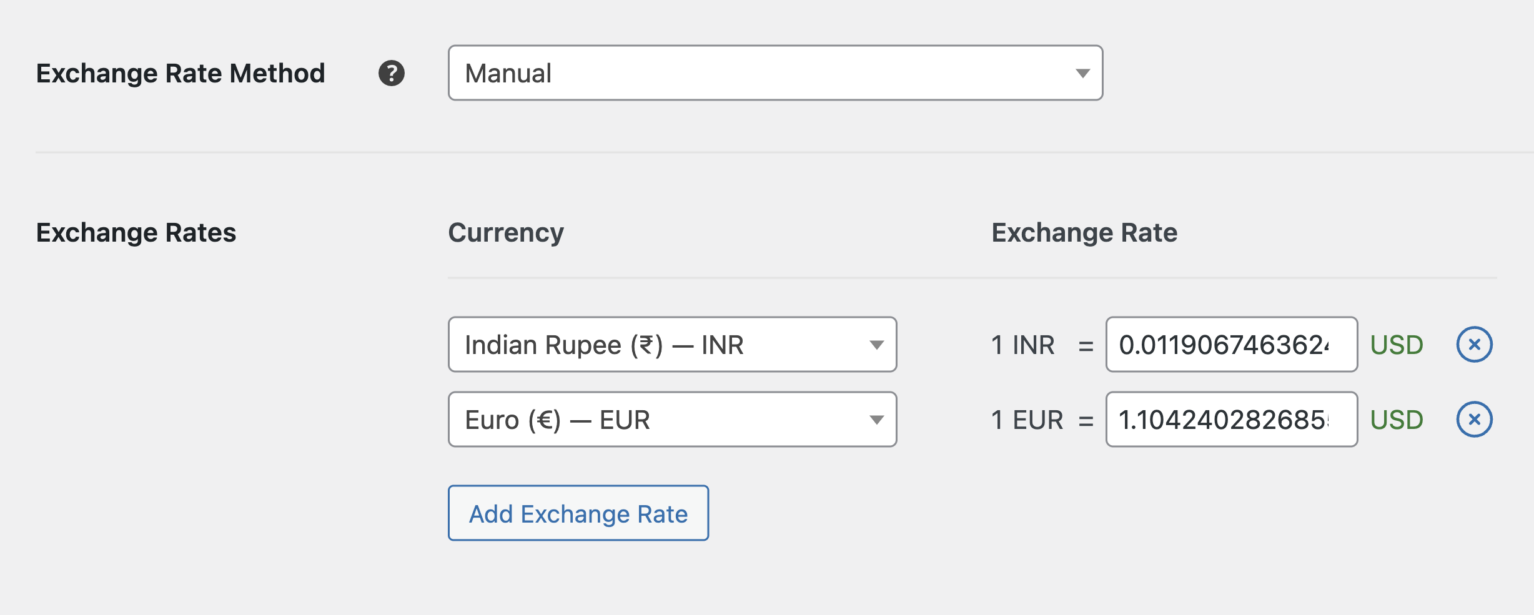The image size is (1534, 615).
Task: Remove the Indian Rupee exchange rate row
Action: tap(1473, 344)
